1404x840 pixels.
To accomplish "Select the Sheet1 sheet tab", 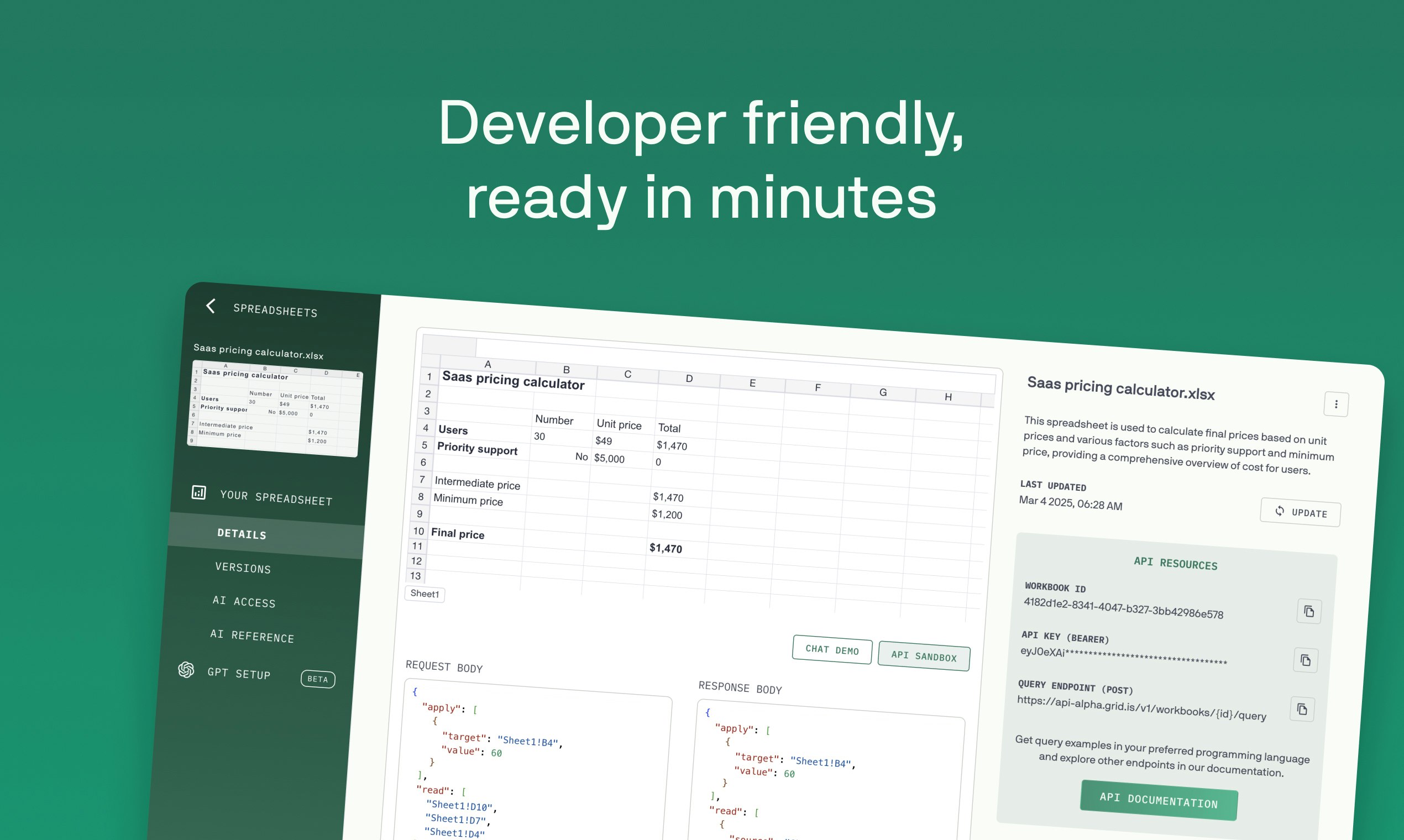I will 425,594.
